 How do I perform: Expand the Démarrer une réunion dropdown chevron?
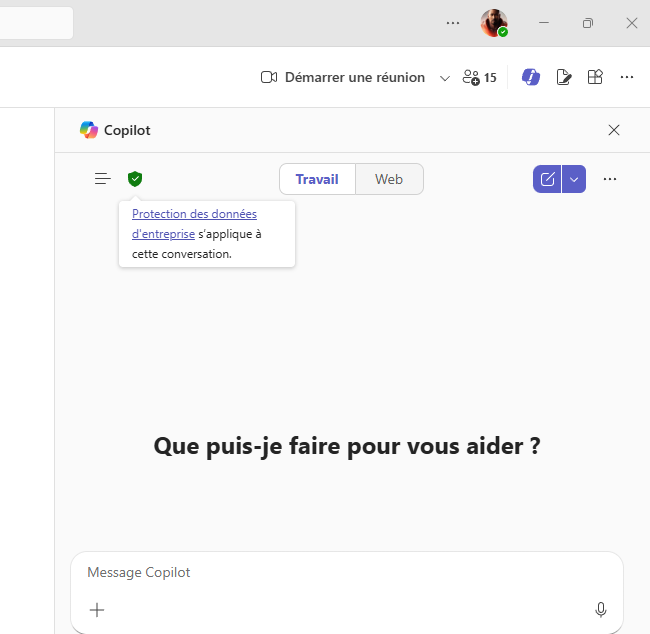(445, 77)
